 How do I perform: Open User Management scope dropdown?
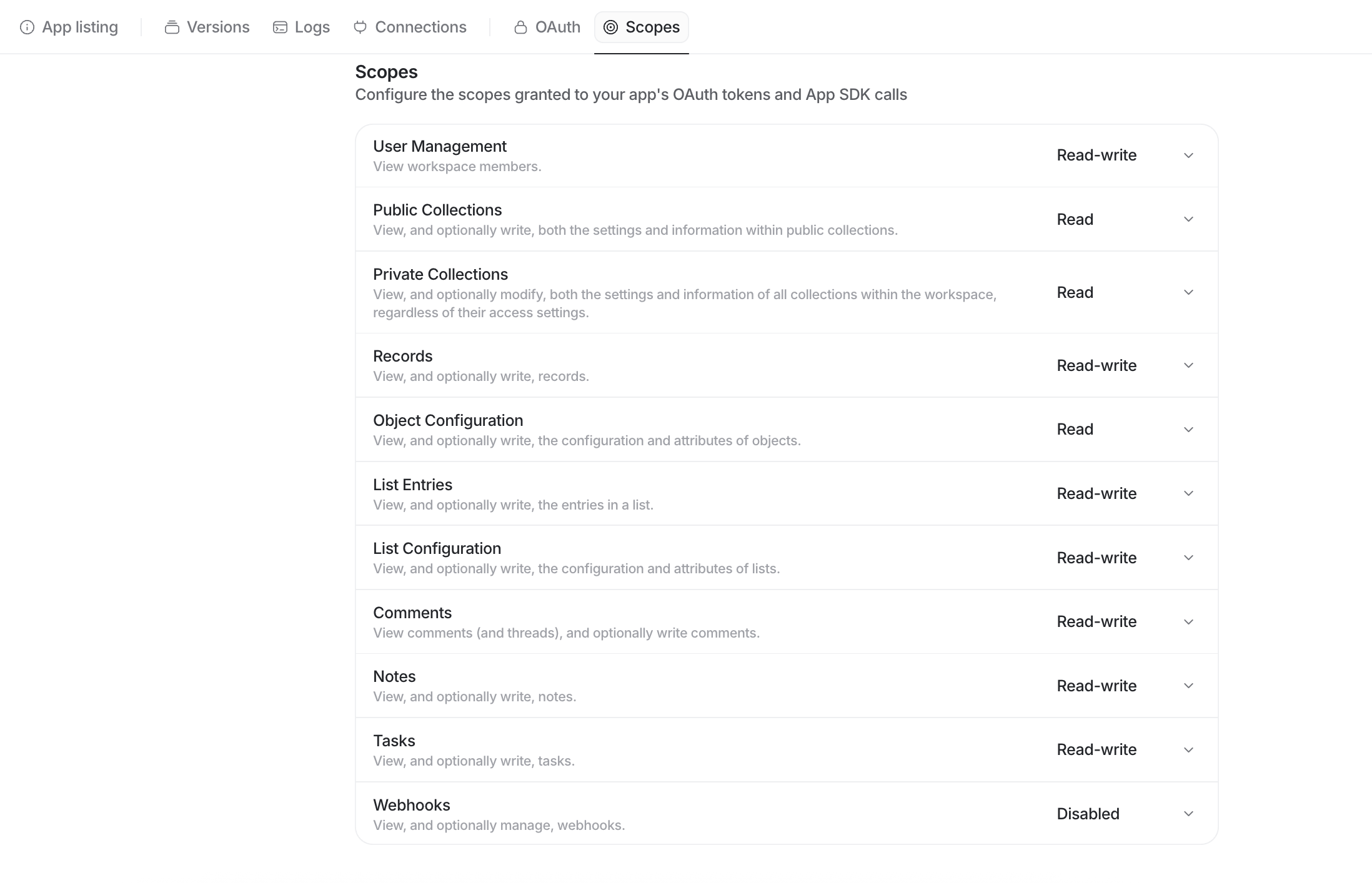(1126, 155)
